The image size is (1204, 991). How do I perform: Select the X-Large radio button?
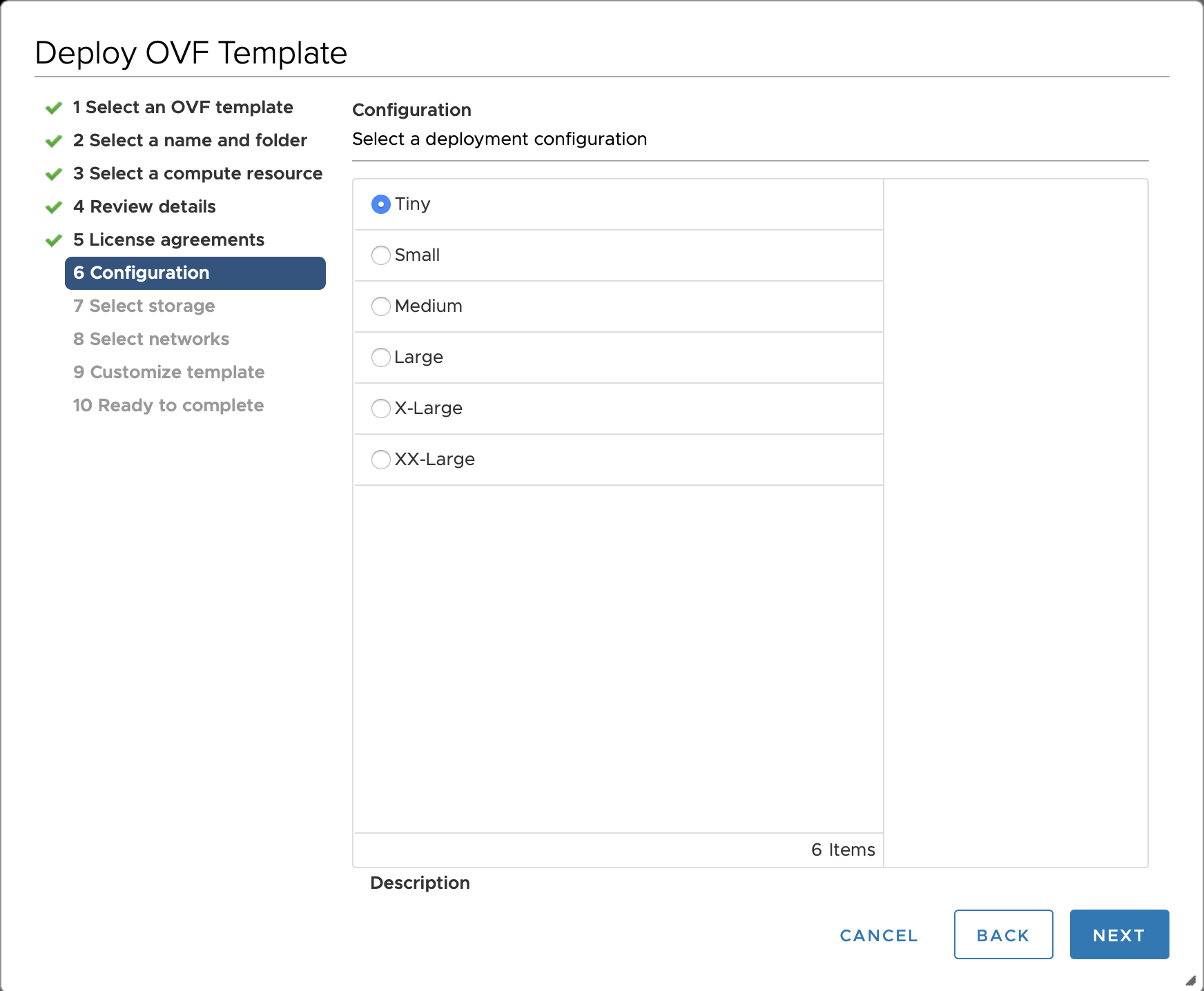pyautogui.click(x=381, y=409)
